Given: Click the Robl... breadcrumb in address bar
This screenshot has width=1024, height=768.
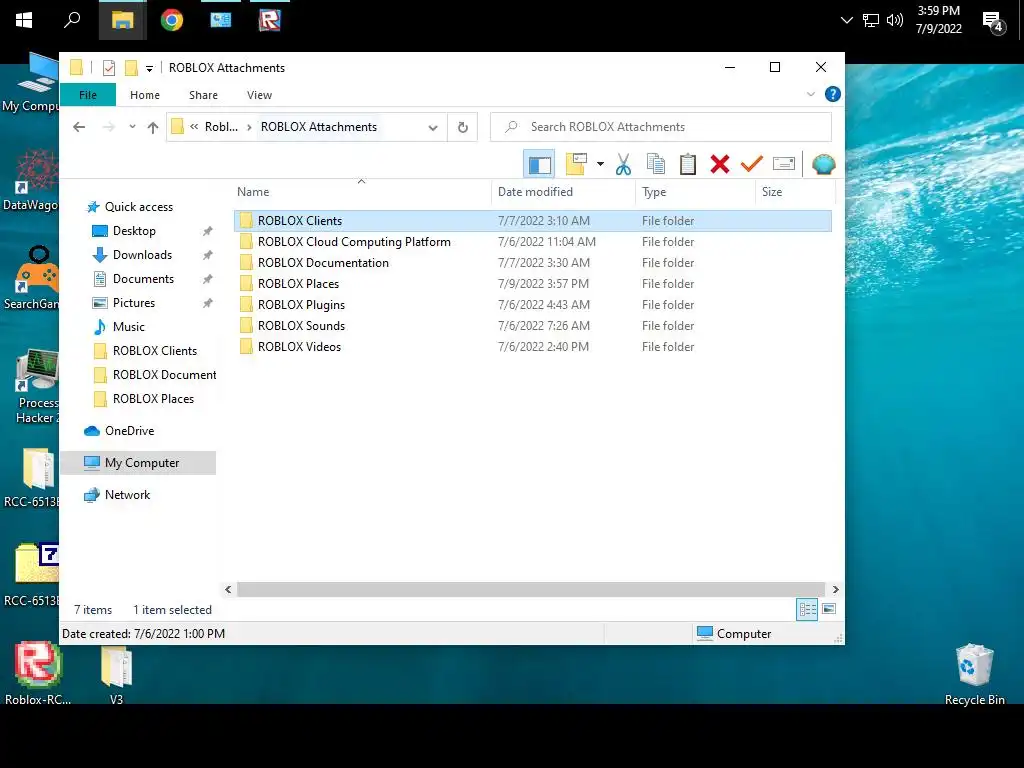Looking at the screenshot, I should click(221, 127).
